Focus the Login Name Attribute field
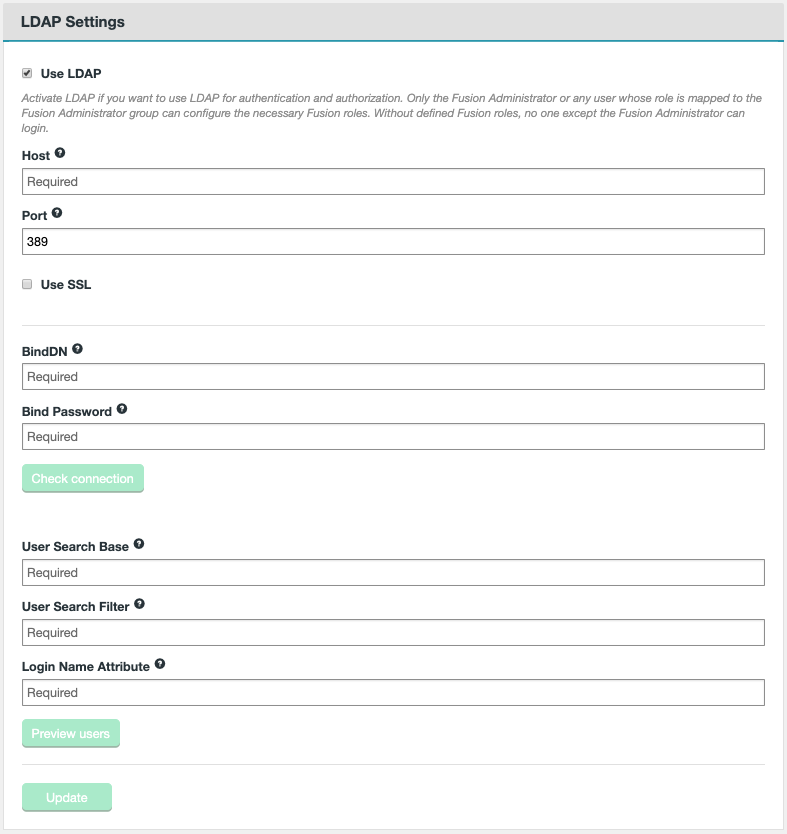Viewport: 787px width, 834px height. point(393,692)
